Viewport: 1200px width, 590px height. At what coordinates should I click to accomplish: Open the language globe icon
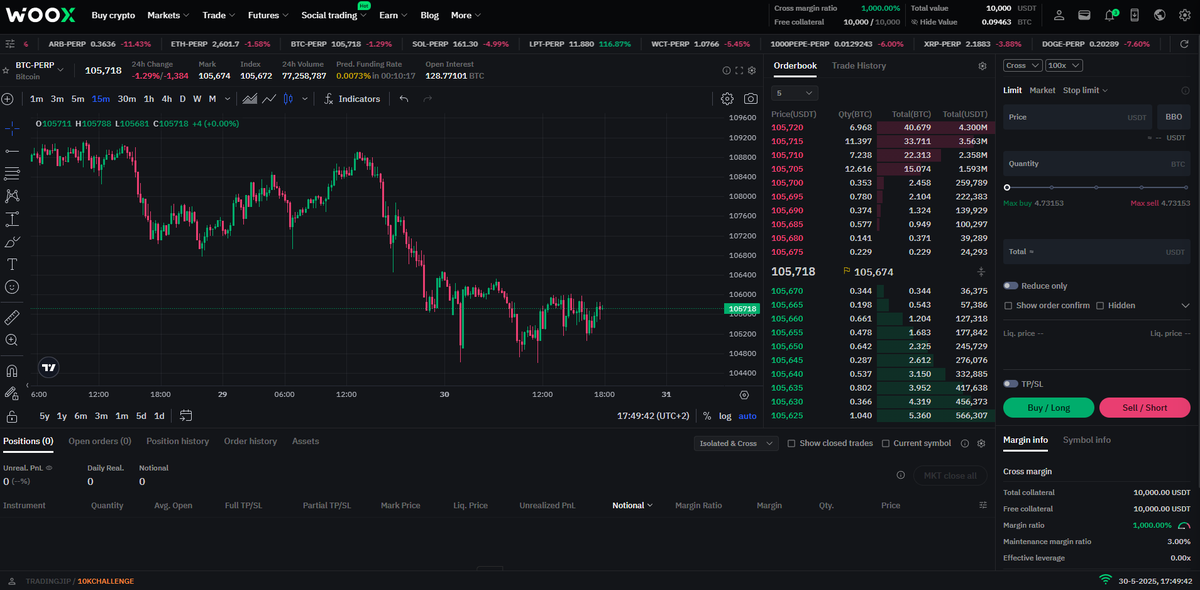1159,15
